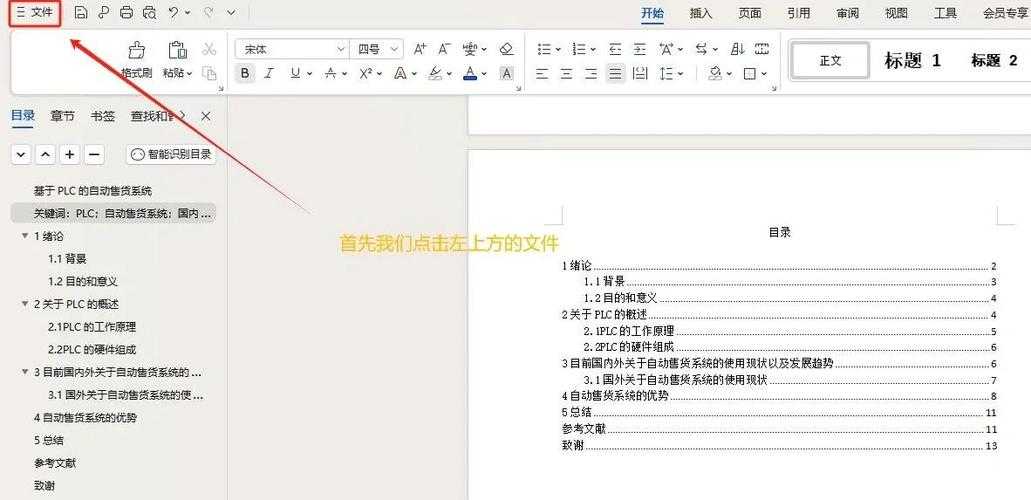
Task: Open the 章节 tab in navigation pane
Action: click(62, 116)
